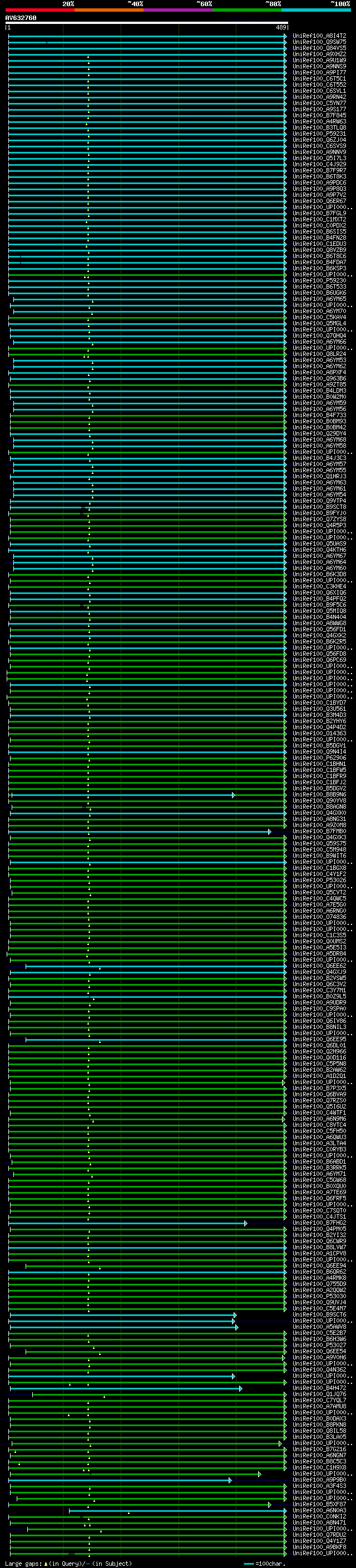Select the UniRef100_B6KSP3 label
The image size is (356, 1568).
point(319,269)
